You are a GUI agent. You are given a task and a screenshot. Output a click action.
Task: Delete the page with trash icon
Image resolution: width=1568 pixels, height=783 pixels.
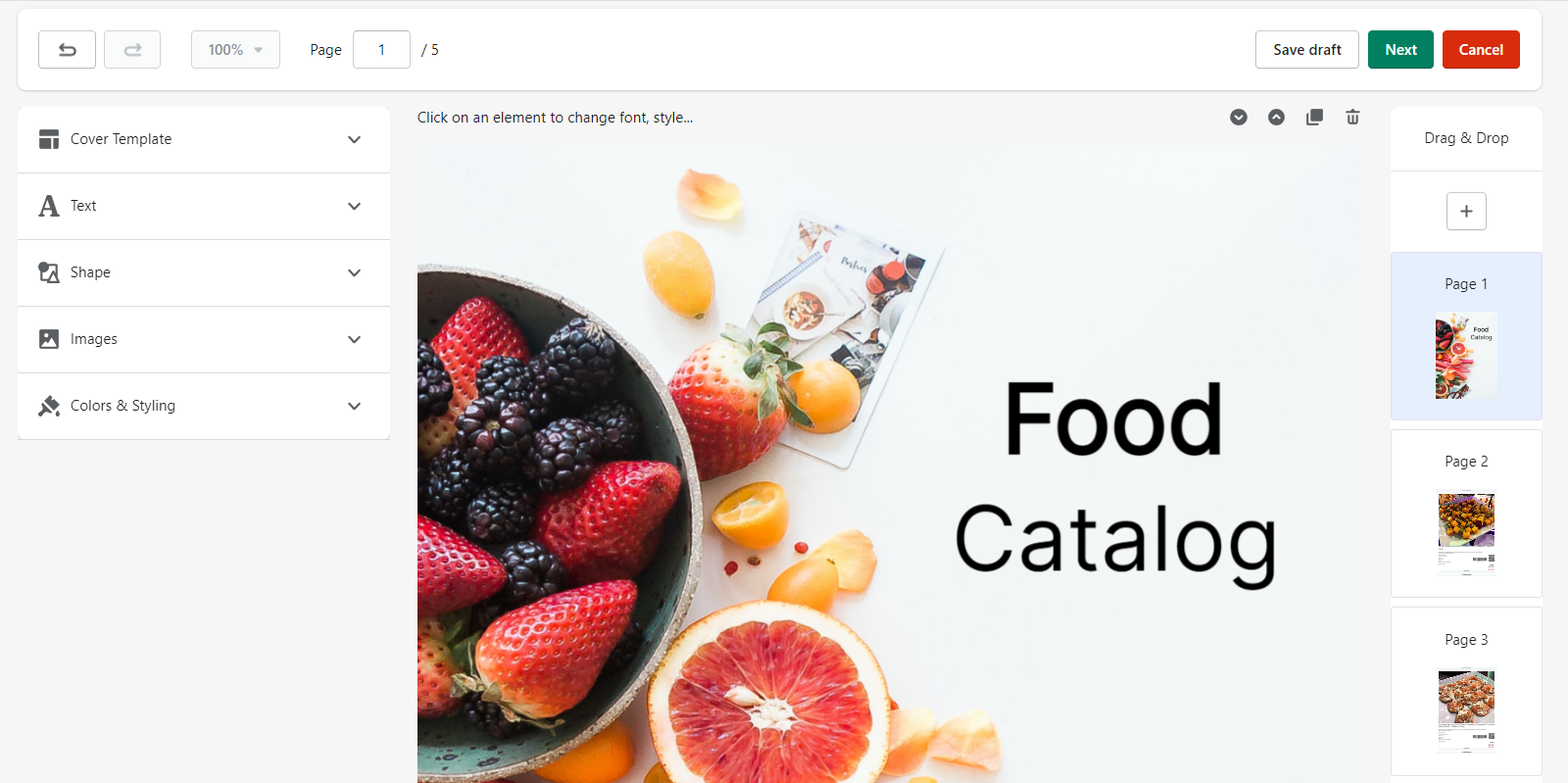pos(1352,118)
